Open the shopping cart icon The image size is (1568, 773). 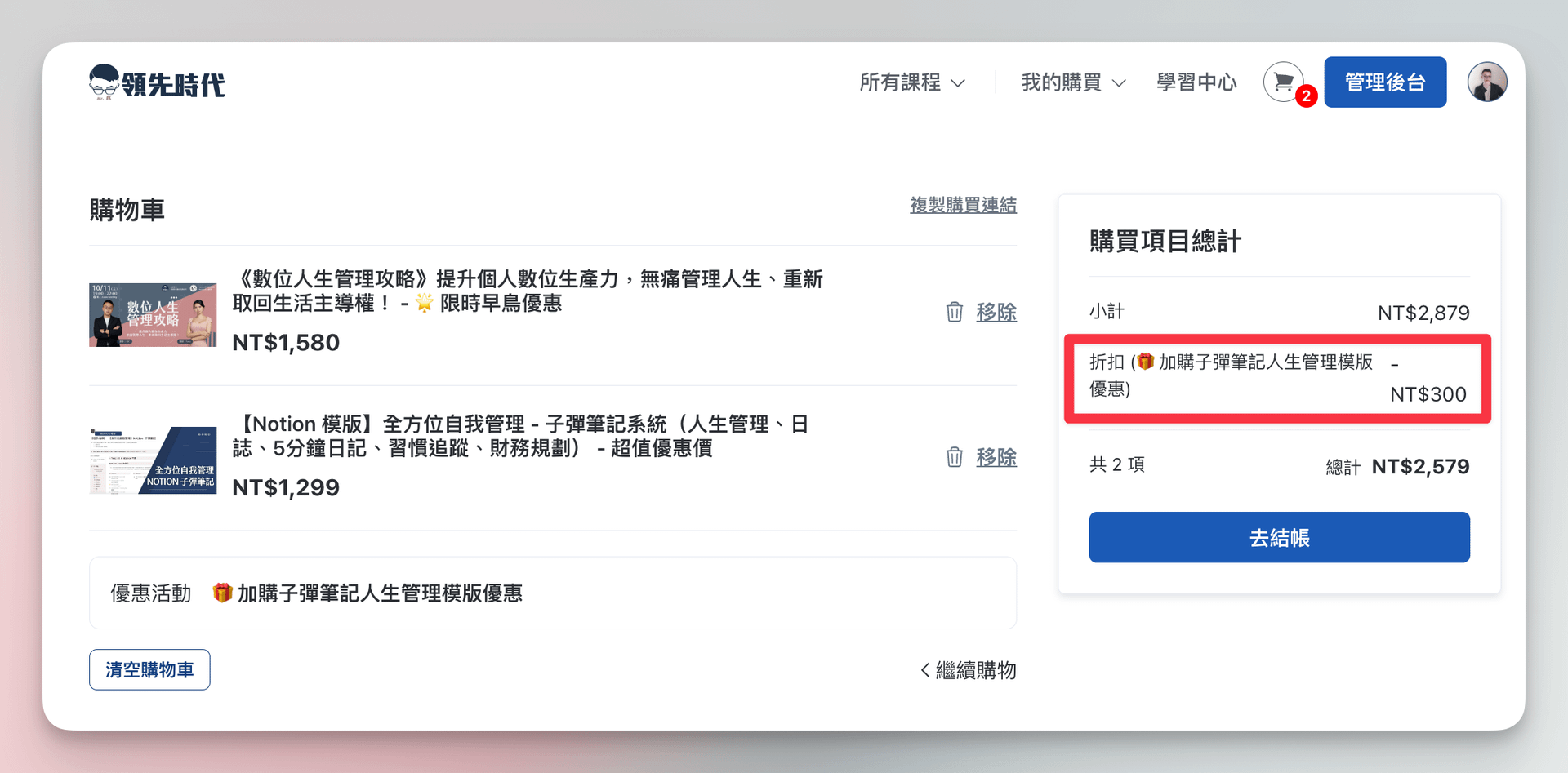pos(1283,82)
